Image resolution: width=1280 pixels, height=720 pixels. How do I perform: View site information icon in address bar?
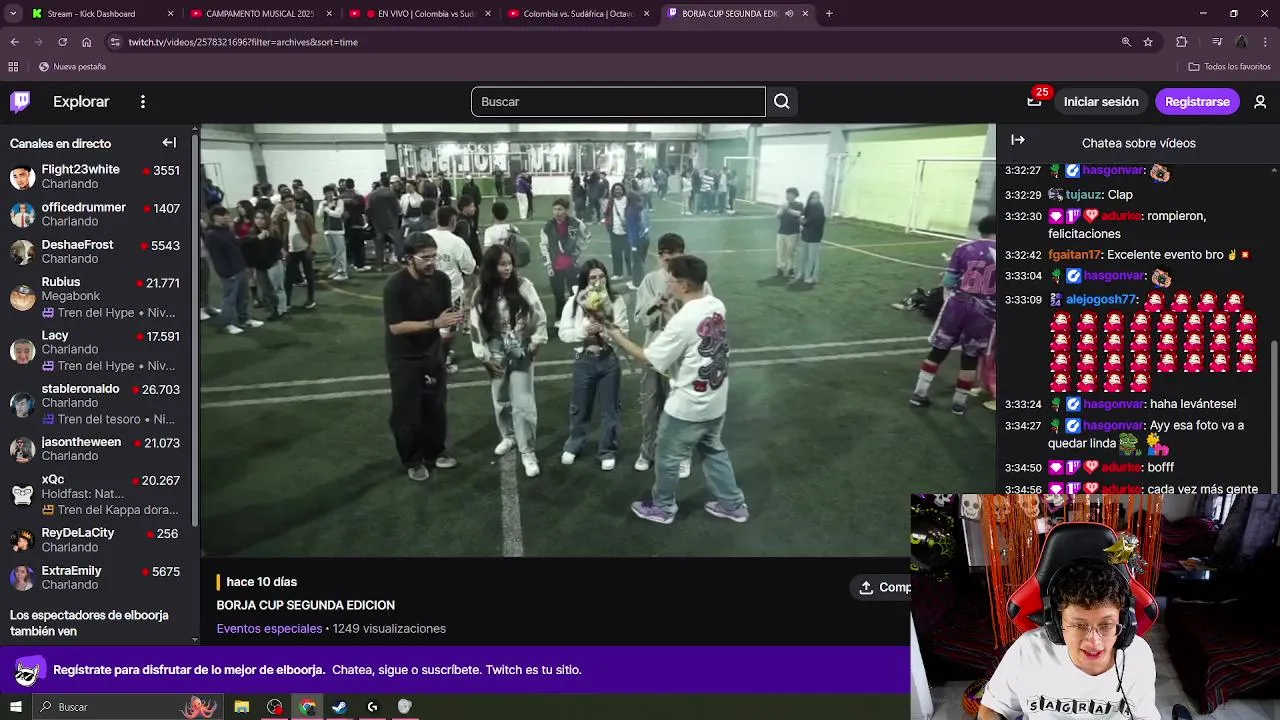coord(115,42)
